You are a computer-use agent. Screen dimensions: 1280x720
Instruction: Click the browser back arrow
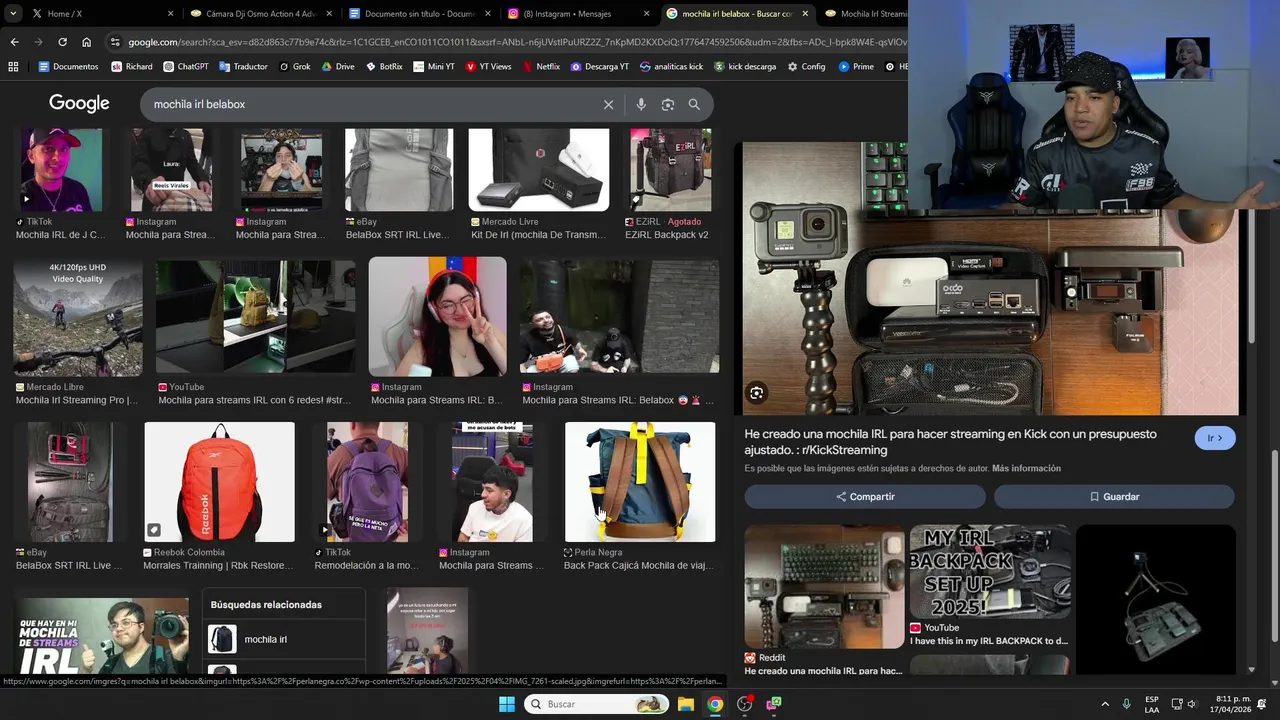pyautogui.click(x=14, y=42)
